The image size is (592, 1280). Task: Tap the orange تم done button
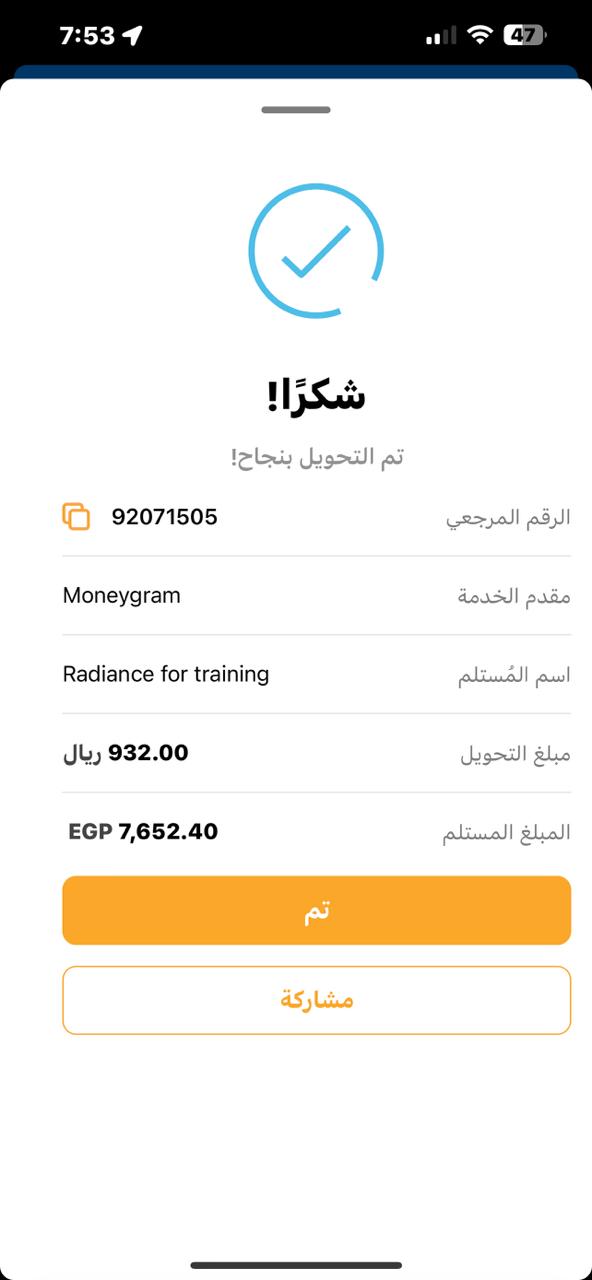316,911
